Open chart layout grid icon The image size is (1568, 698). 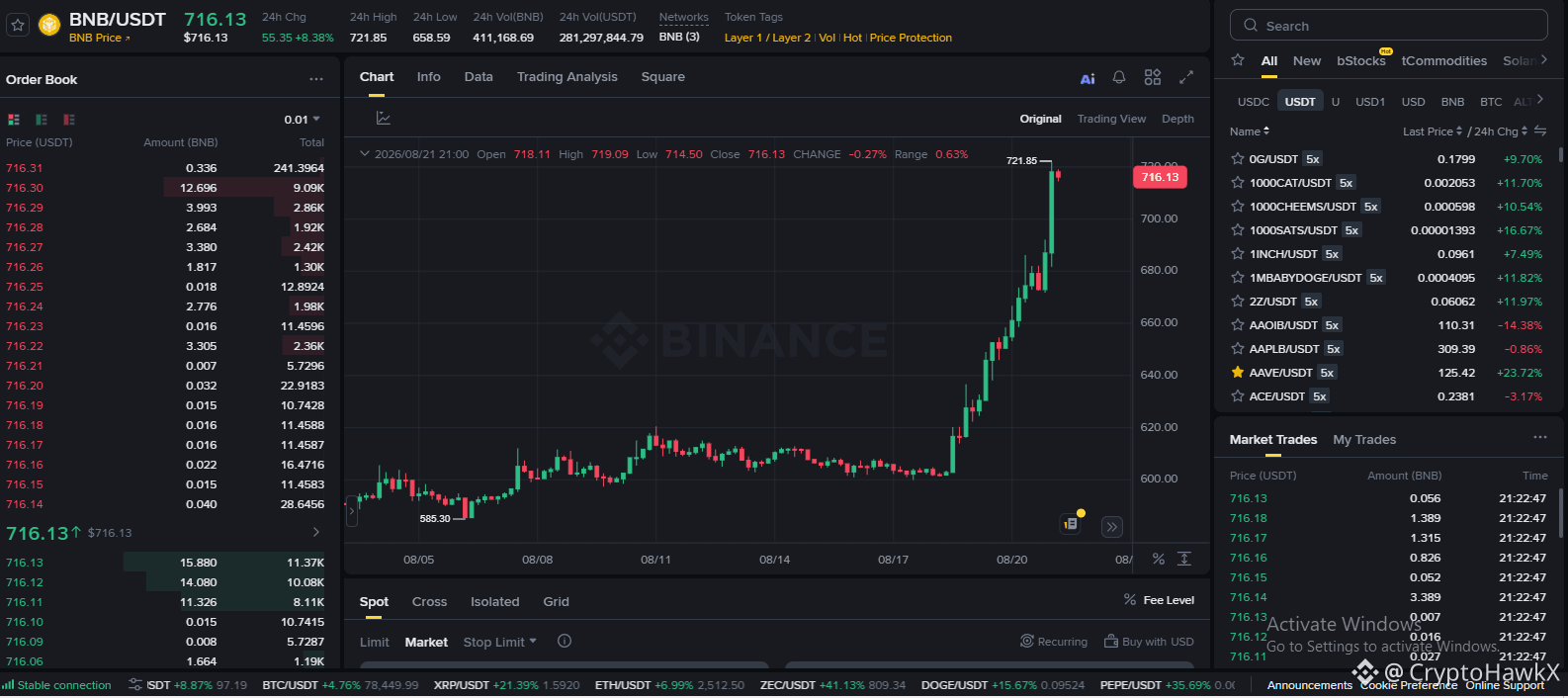pyautogui.click(x=1153, y=77)
